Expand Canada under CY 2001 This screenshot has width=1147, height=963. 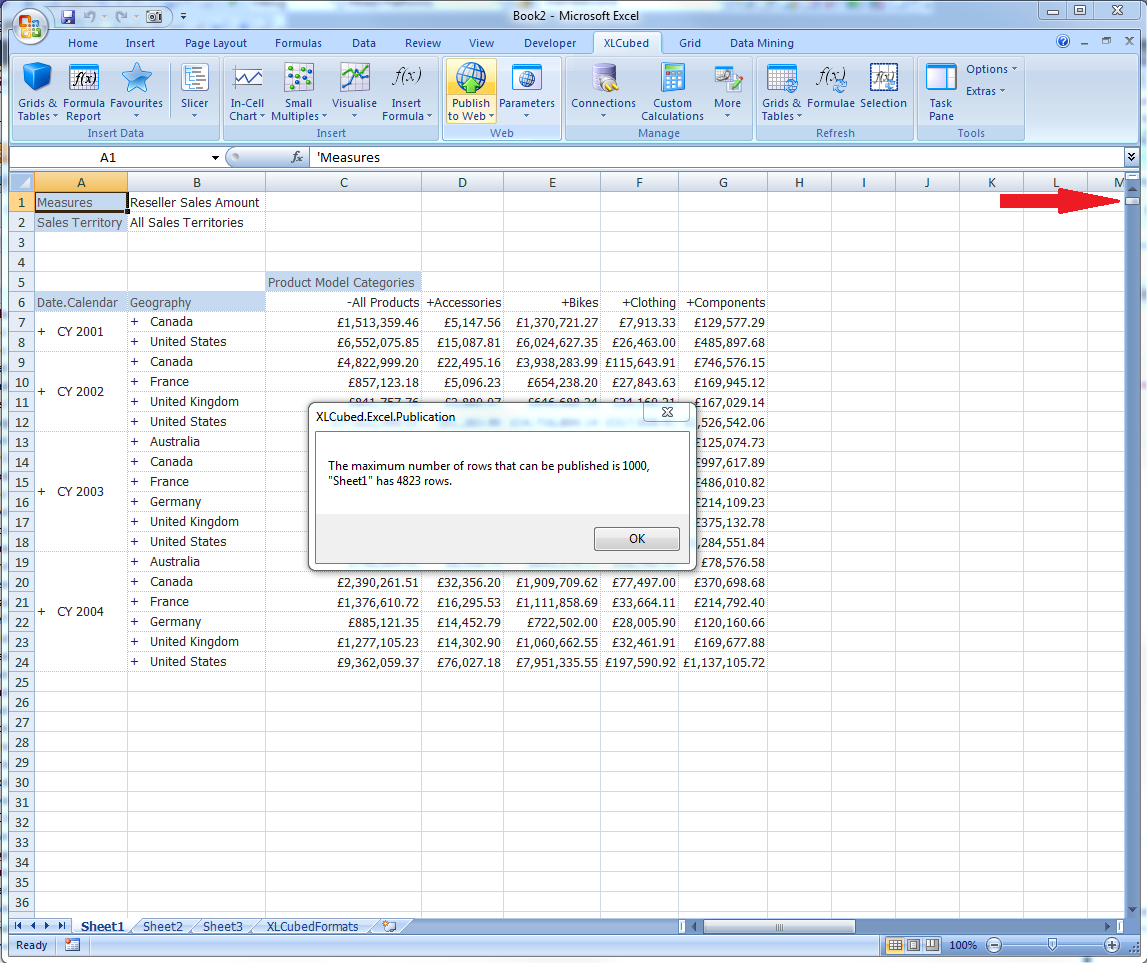135,322
